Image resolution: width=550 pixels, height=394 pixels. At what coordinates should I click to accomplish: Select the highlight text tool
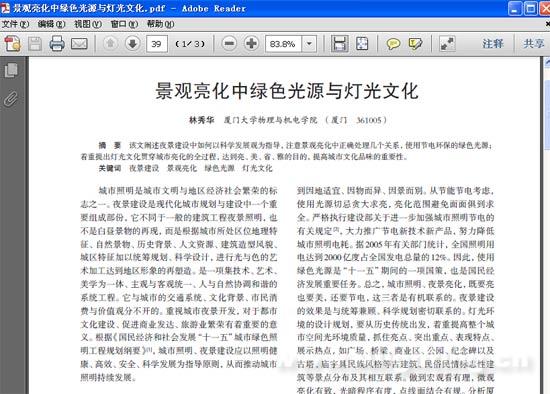(x=415, y=44)
